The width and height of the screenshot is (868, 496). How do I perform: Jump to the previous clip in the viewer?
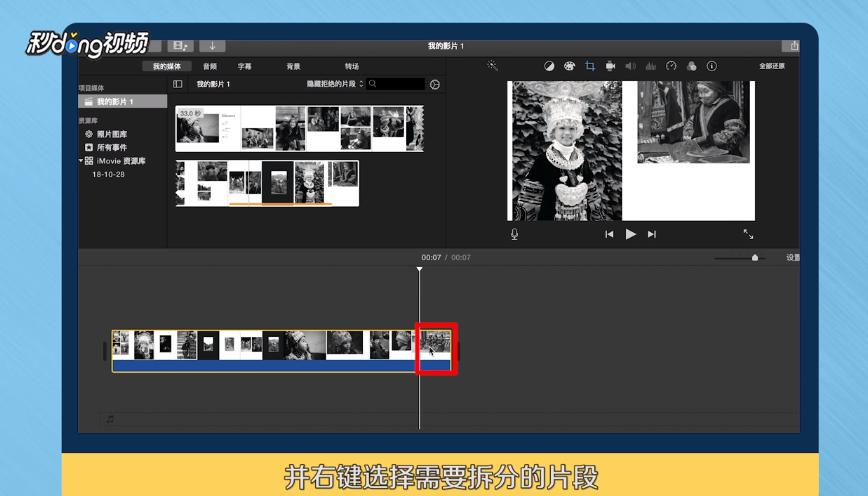click(x=609, y=234)
